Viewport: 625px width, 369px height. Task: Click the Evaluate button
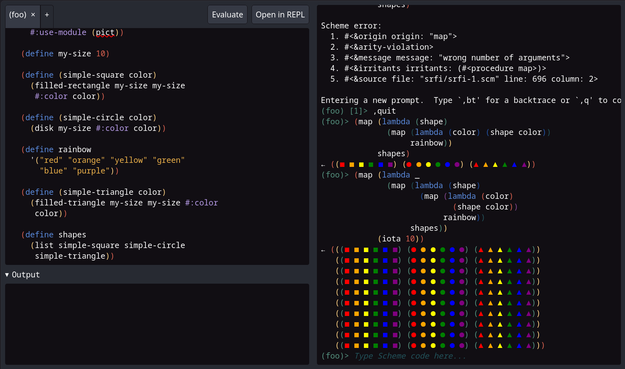[x=227, y=15]
